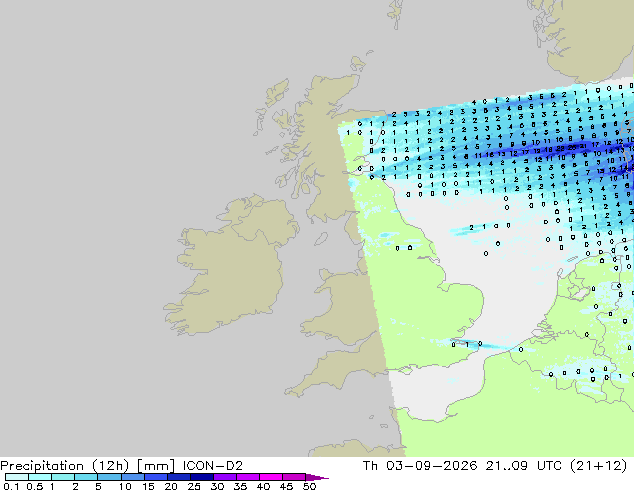634x490 pixels.
Task: Click Northern Ireland on the map
Action: [x=265, y=220]
